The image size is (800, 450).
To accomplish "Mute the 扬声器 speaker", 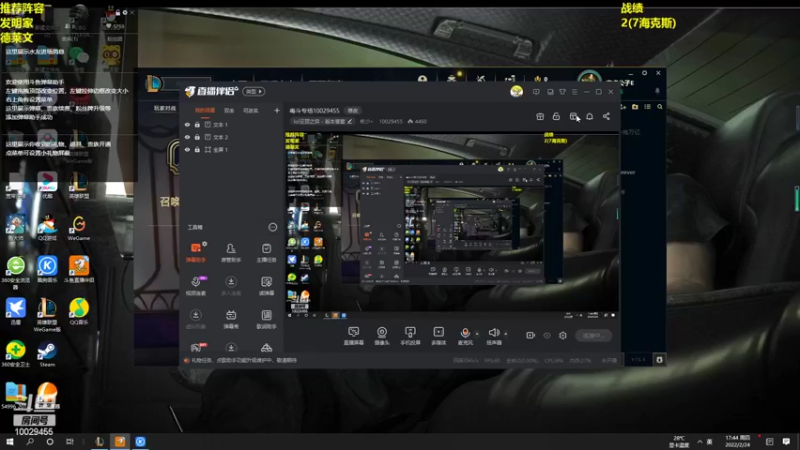I will tap(493, 336).
